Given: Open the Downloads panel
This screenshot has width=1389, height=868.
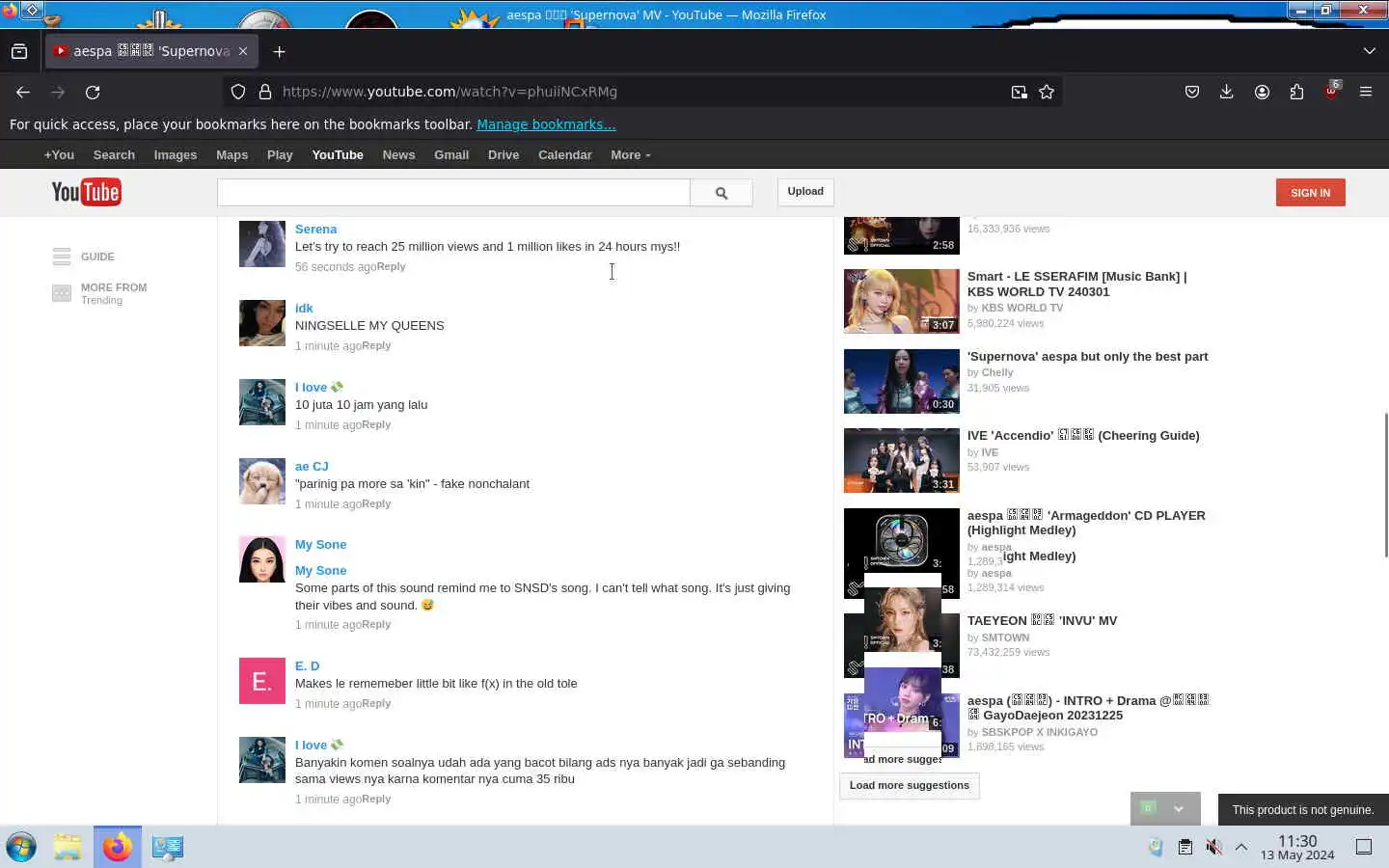Looking at the screenshot, I should point(1226,92).
